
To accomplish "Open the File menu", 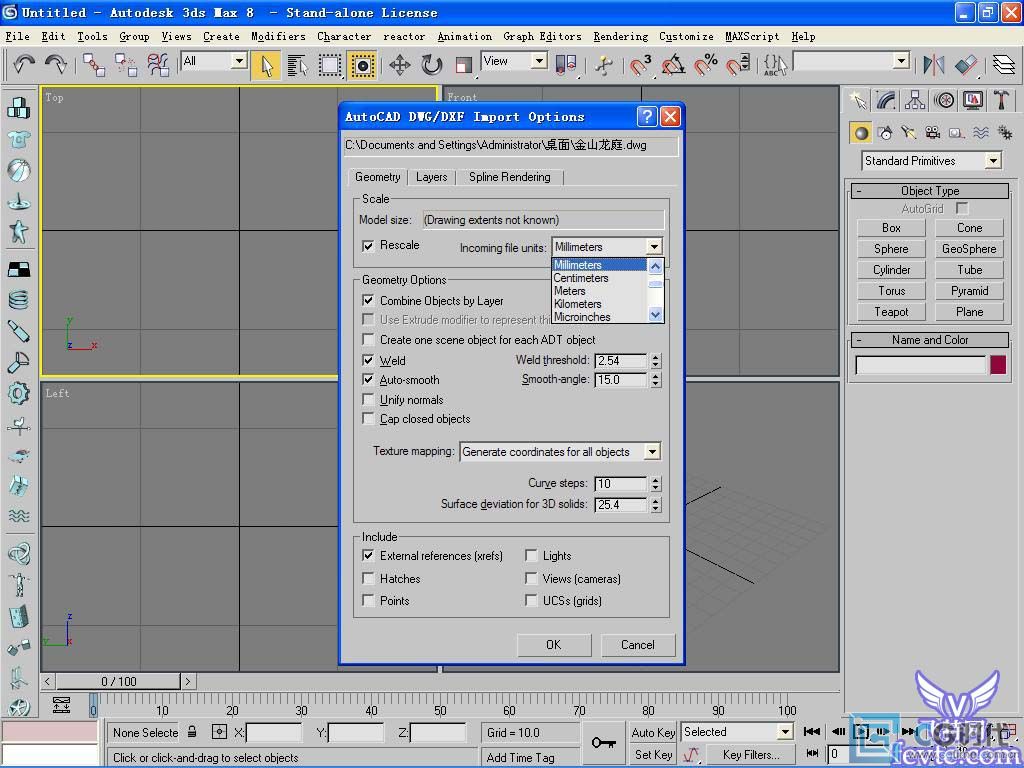I will click(x=18, y=37).
